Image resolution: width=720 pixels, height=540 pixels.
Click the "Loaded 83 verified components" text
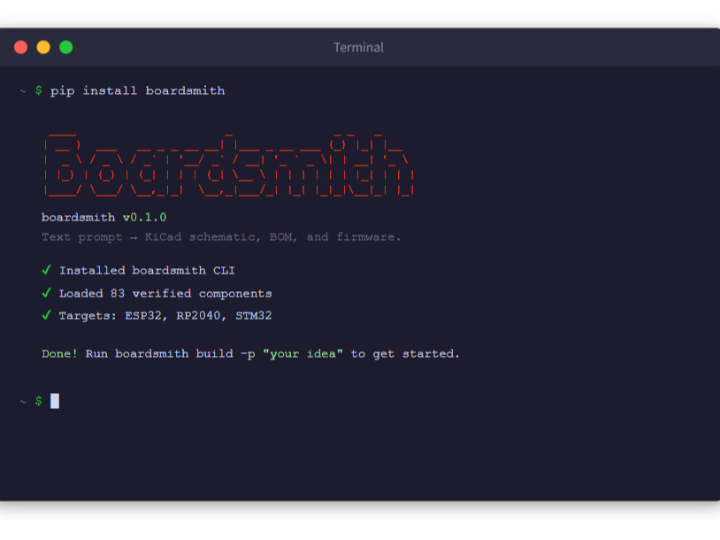click(x=165, y=293)
